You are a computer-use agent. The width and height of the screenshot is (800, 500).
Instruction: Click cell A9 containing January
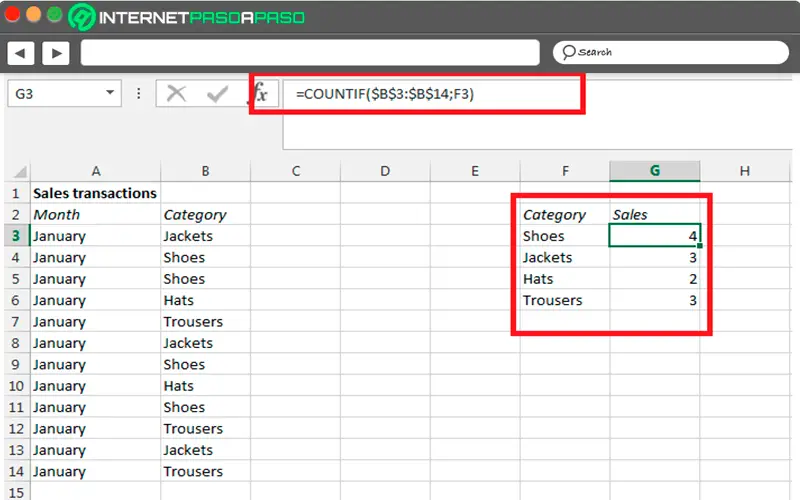coord(95,365)
